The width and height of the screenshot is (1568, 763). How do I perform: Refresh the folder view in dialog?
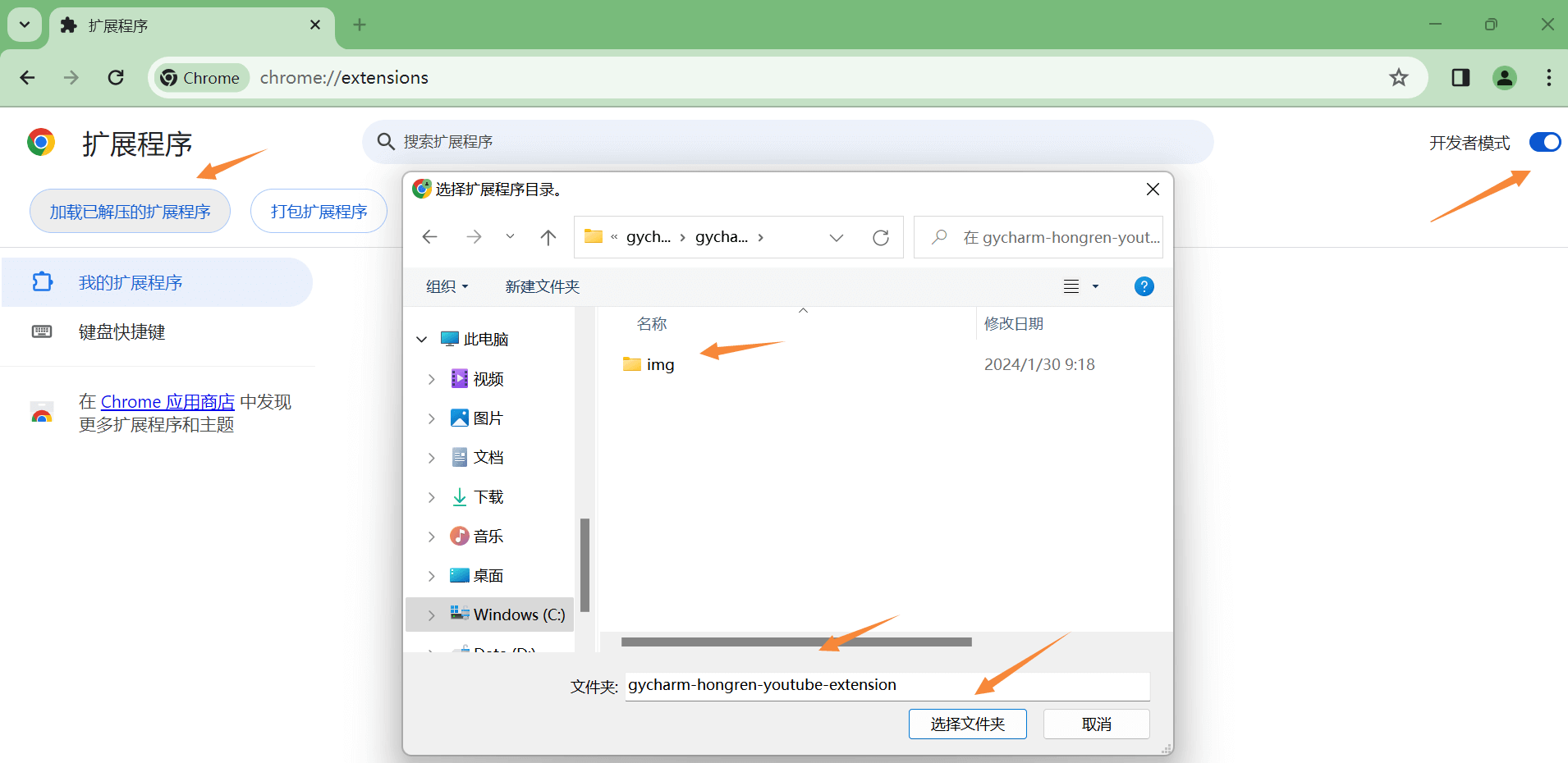[881, 237]
